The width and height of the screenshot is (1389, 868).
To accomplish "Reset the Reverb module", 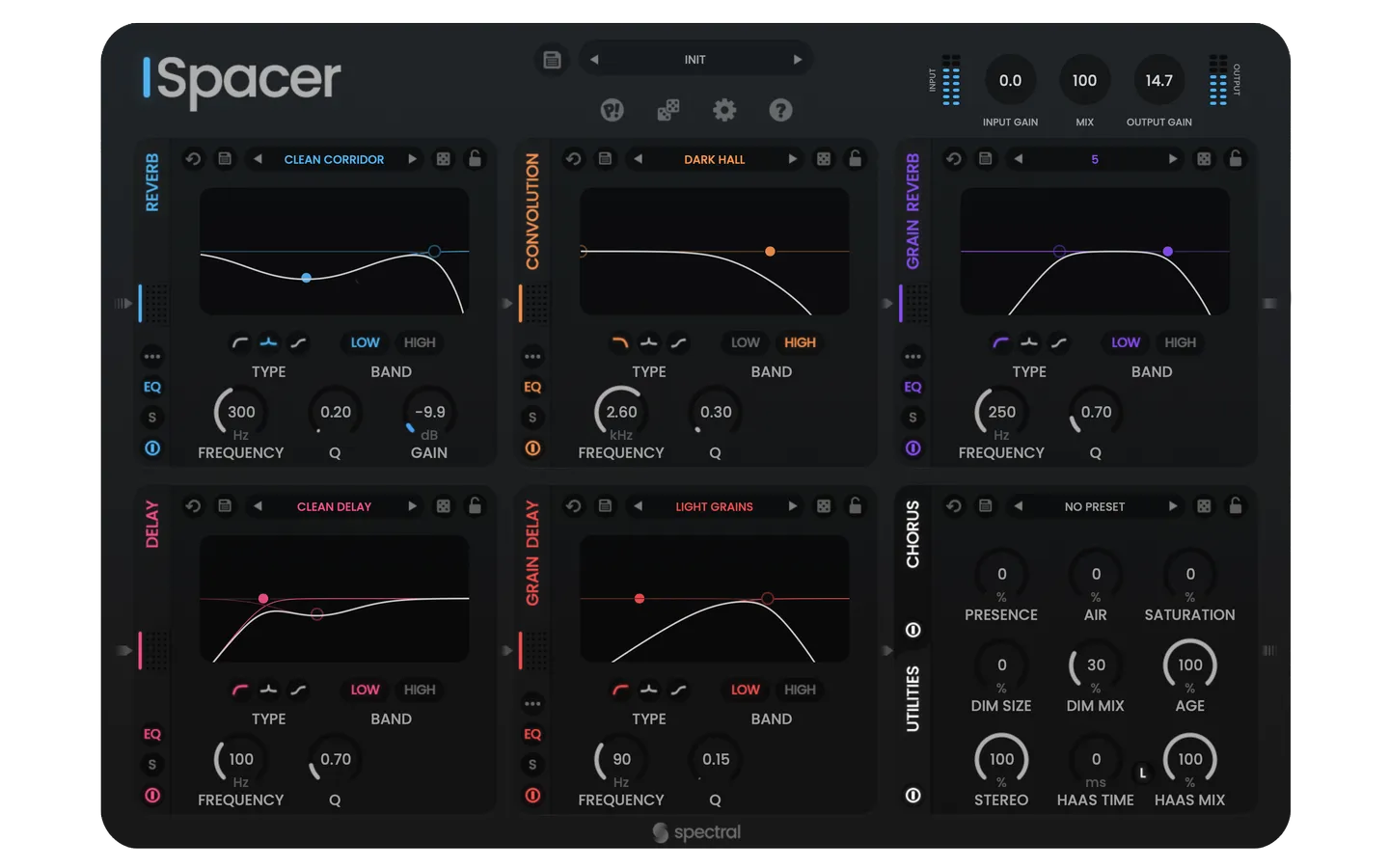I will [x=193, y=159].
